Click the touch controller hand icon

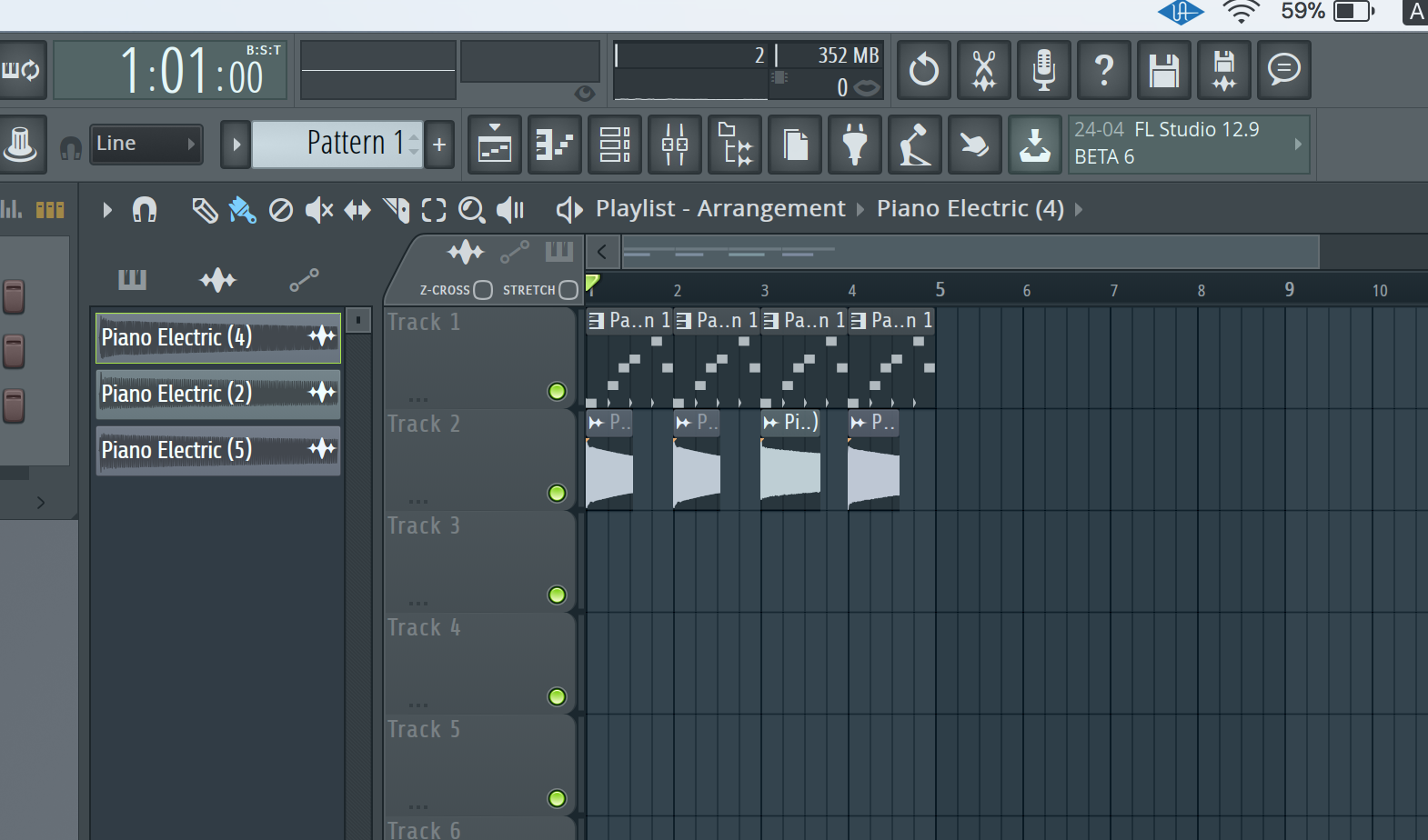coord(975,145)
